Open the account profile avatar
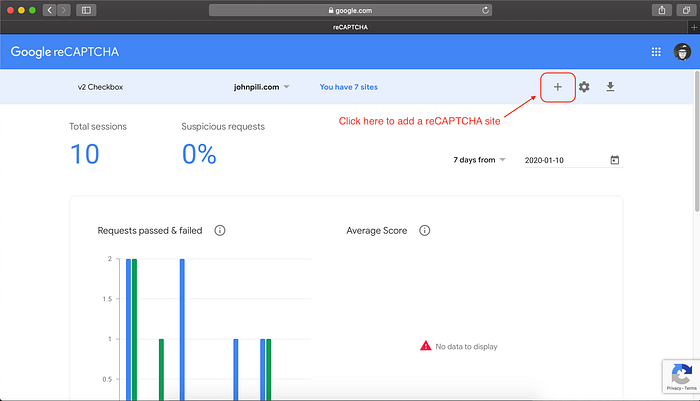 coord(682,52)
